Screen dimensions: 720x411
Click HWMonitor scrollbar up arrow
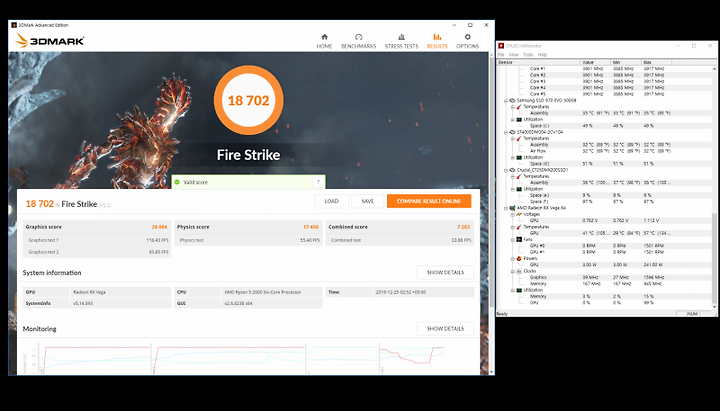[714, 68]
